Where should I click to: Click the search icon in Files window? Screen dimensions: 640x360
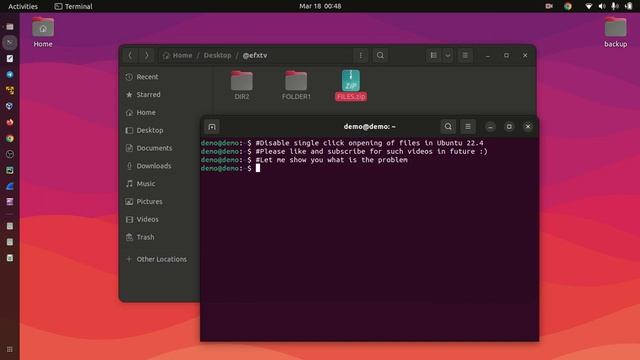[x=380, y=55]
